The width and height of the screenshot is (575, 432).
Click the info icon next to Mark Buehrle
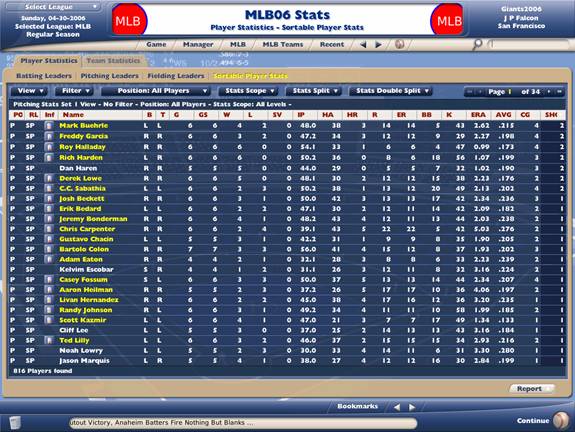click(48, 125)
